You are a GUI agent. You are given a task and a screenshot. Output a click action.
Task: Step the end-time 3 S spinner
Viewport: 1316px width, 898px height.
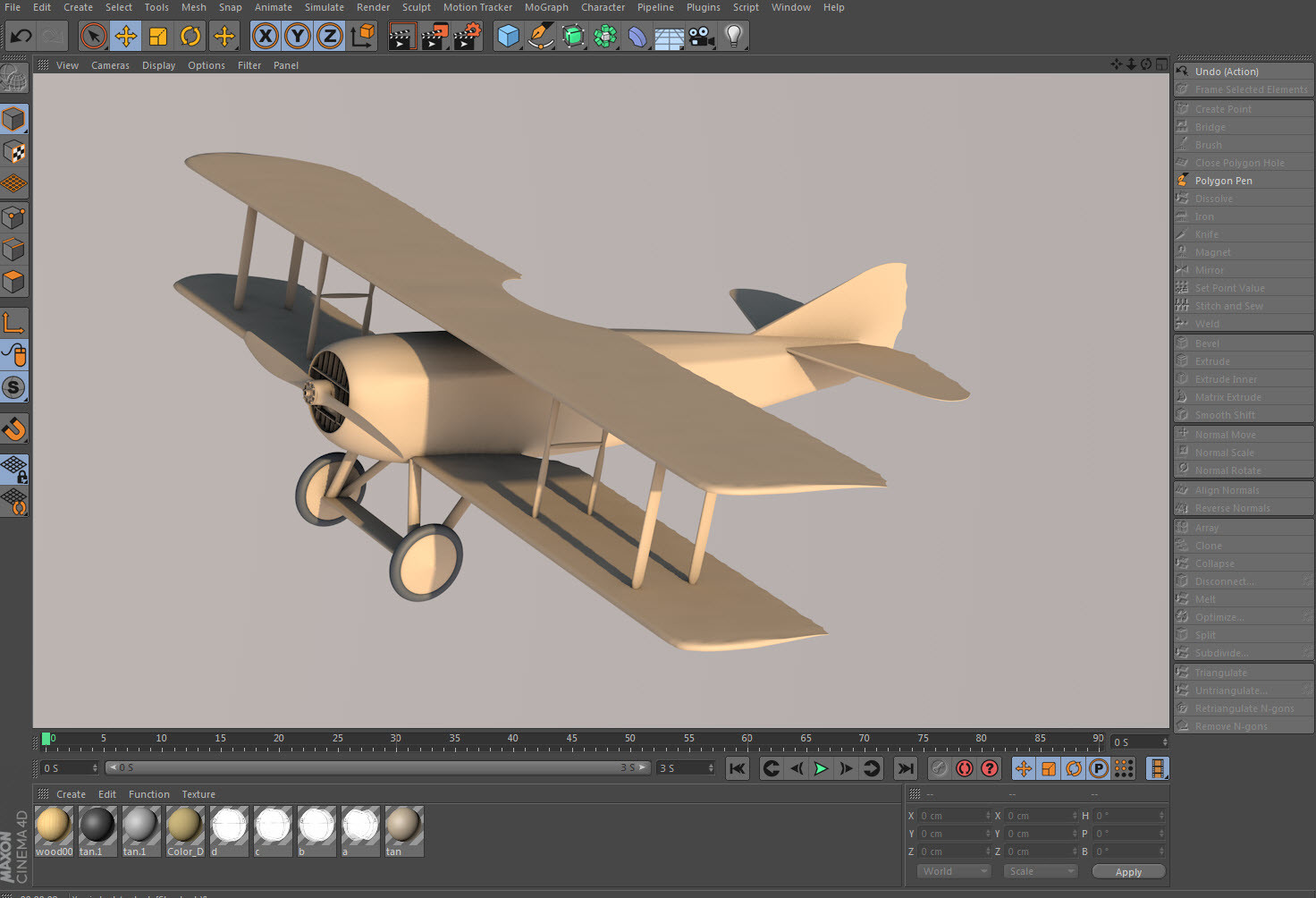pos(712,768)
